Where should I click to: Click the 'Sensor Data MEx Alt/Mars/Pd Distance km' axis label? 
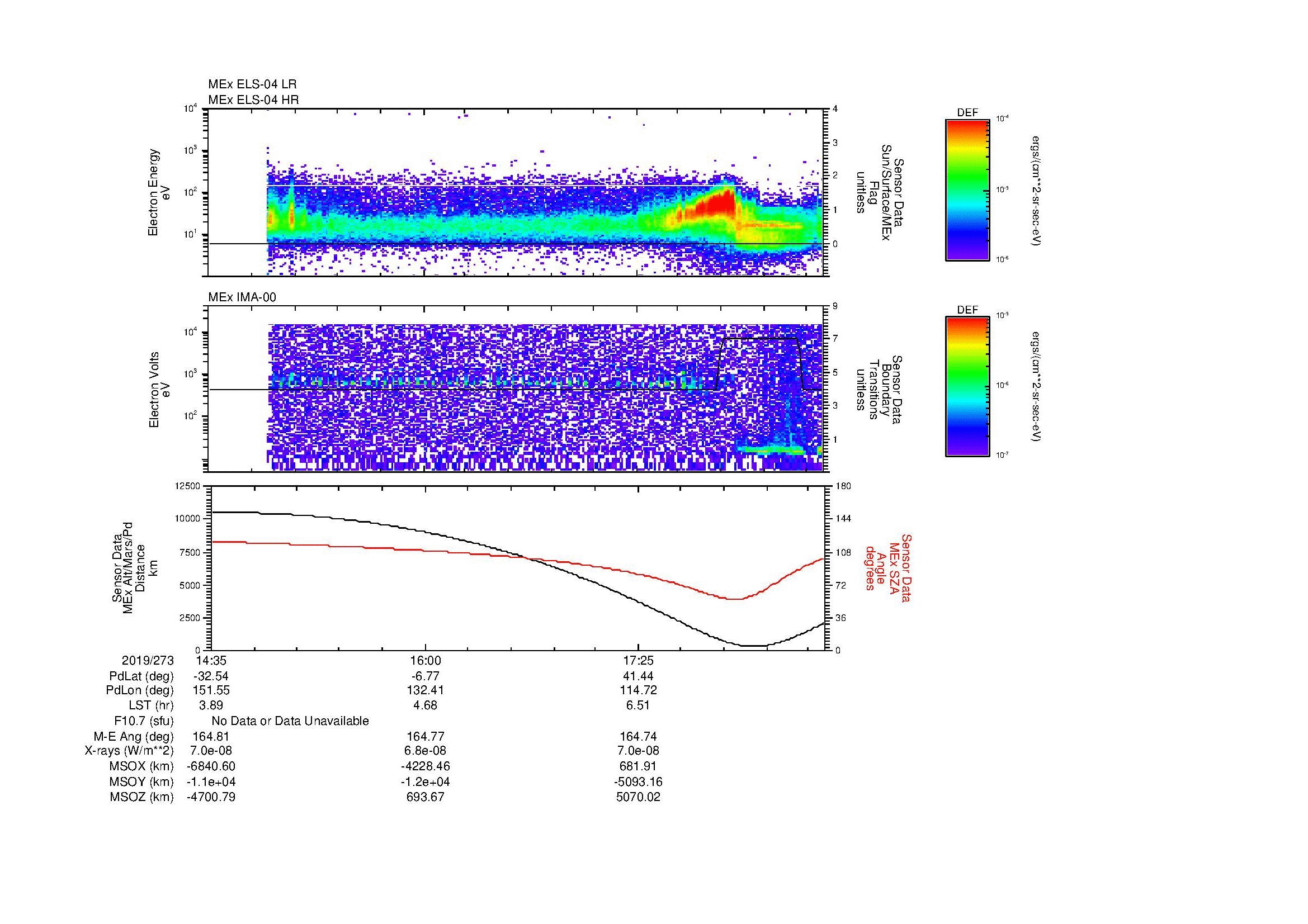pos(136,567)
